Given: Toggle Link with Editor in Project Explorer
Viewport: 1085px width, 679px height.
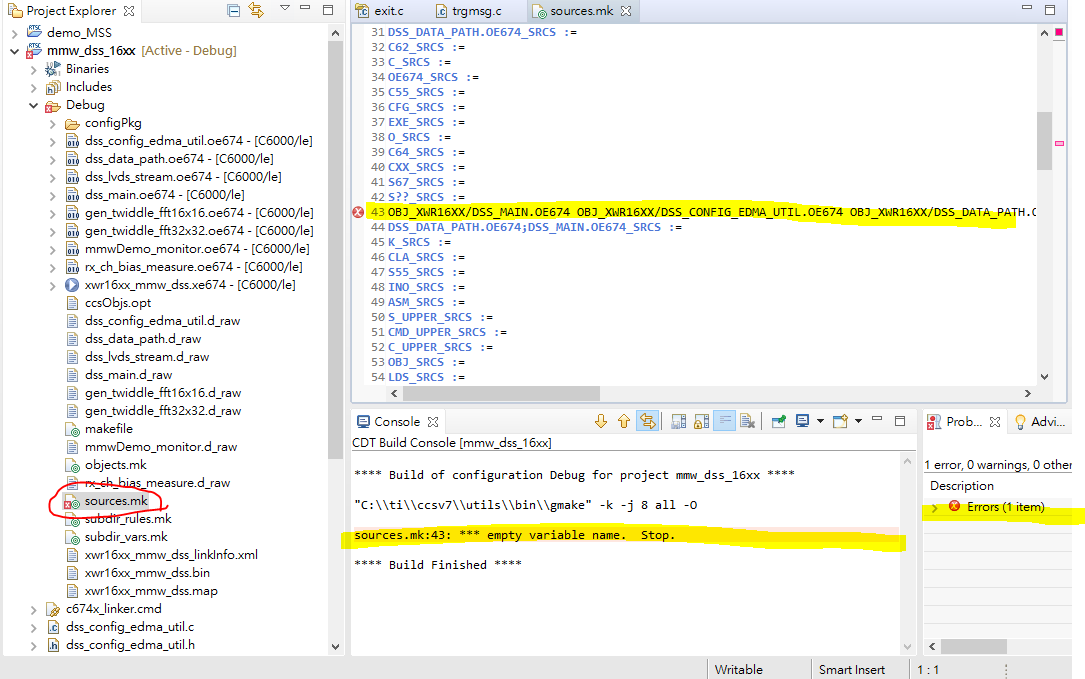Looking at the screenshot, I should coord(255,9).
